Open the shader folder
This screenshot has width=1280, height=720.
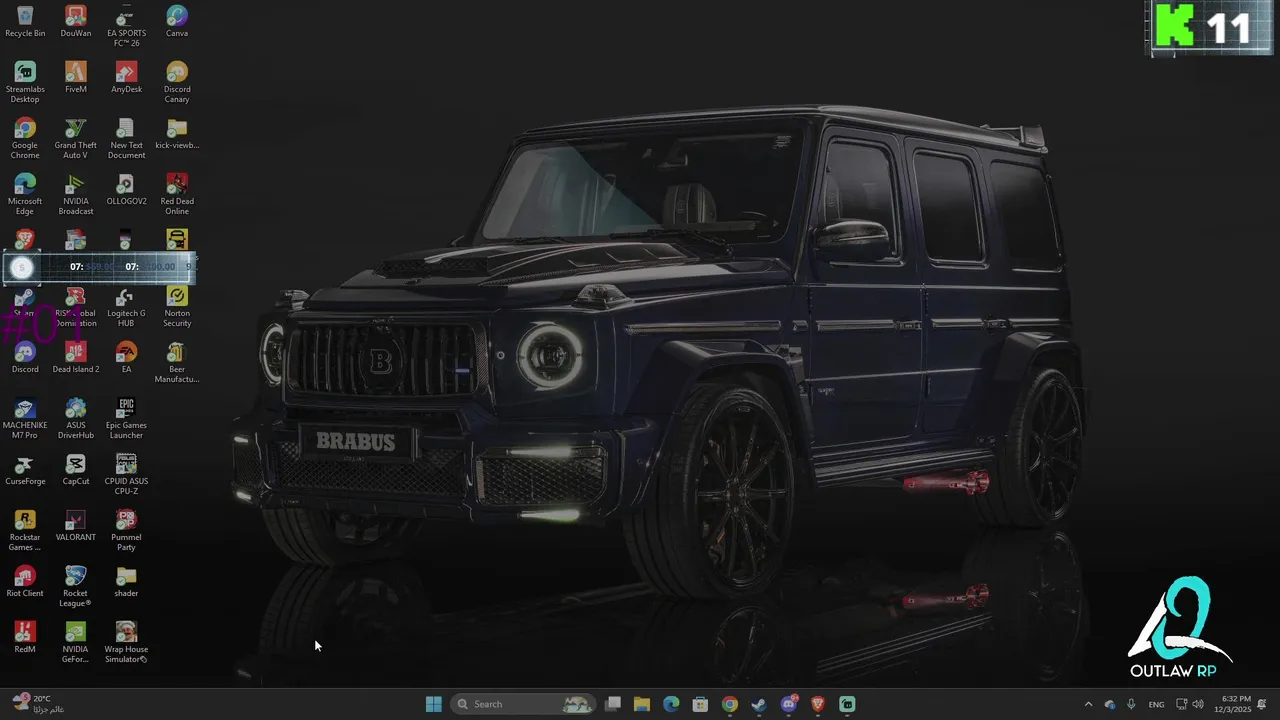coord(126,582)
